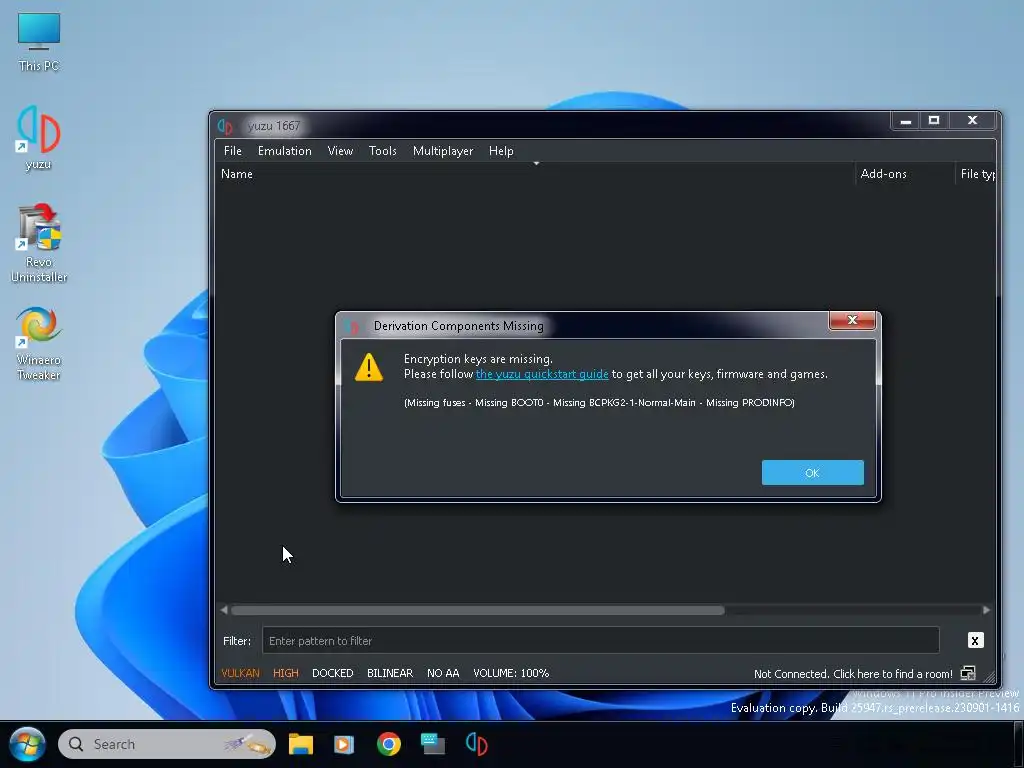Image resolution: width=1024 pixels, height=768 pixels.
Task: Open the media player taskbar icon
Action: pos(344,744)
